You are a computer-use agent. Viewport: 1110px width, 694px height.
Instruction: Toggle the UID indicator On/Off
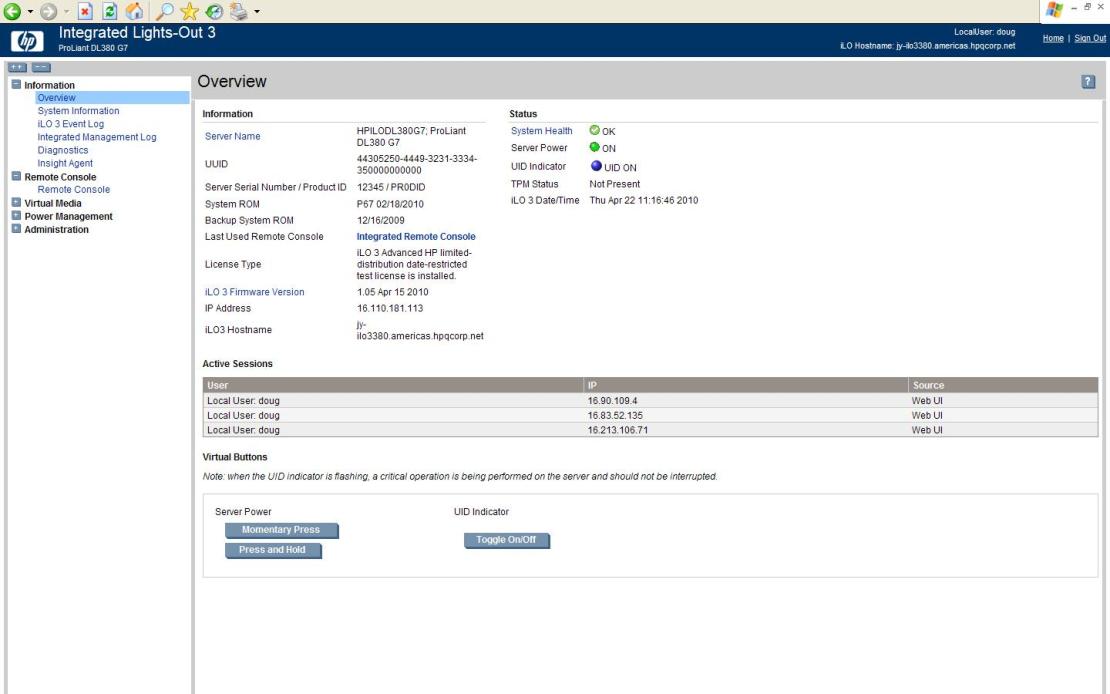(x=506, y=540)
